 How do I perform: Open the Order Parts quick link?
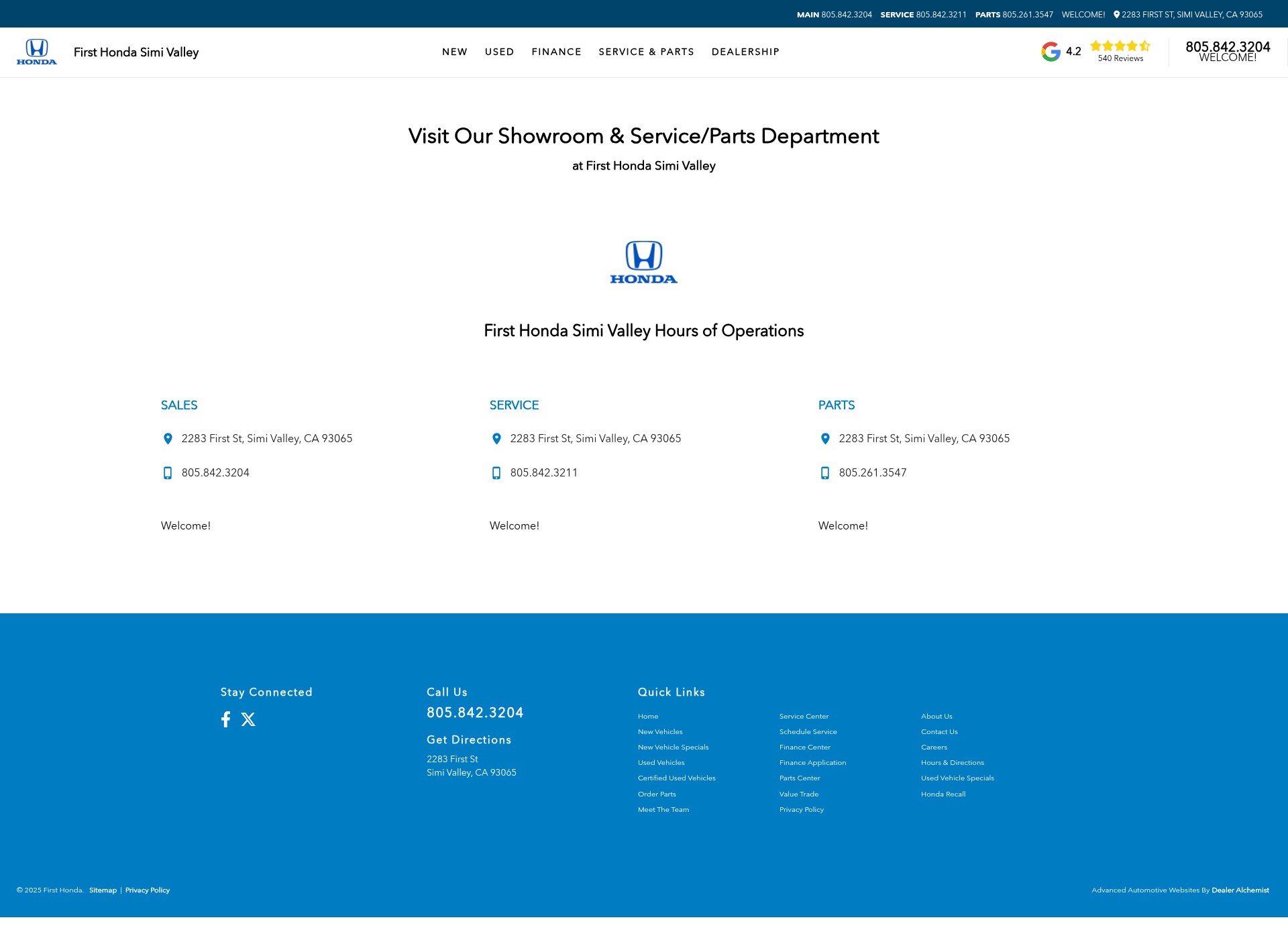(x=657, y=794)
